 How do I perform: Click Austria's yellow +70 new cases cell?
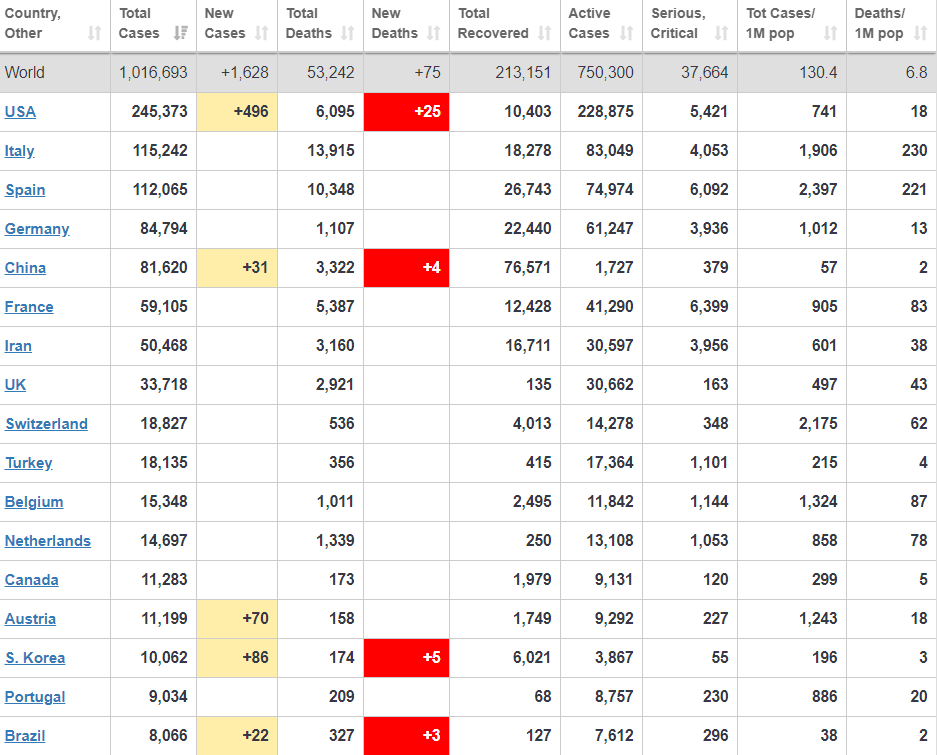tap(237, 619)
